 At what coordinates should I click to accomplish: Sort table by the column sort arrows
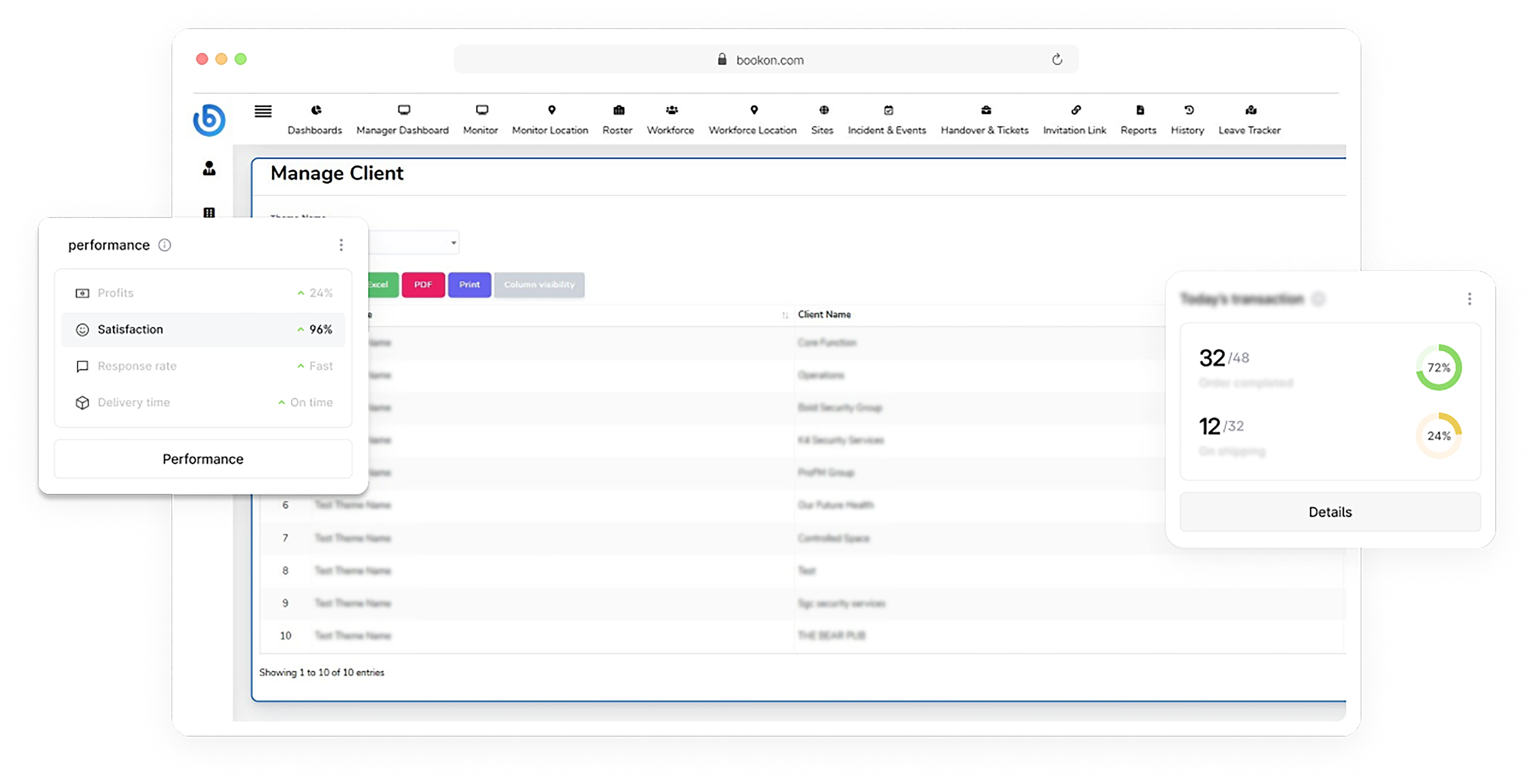pos(785,315)
